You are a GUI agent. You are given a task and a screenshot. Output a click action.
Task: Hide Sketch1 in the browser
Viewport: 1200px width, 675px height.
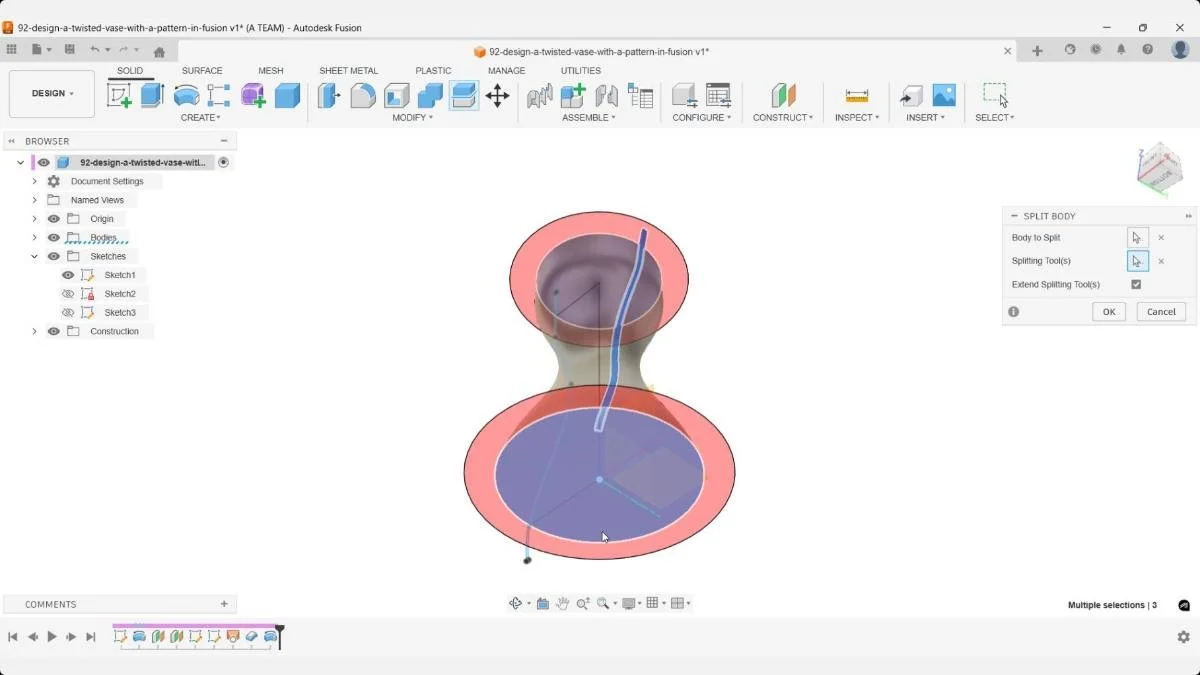(x=68, y=274)
